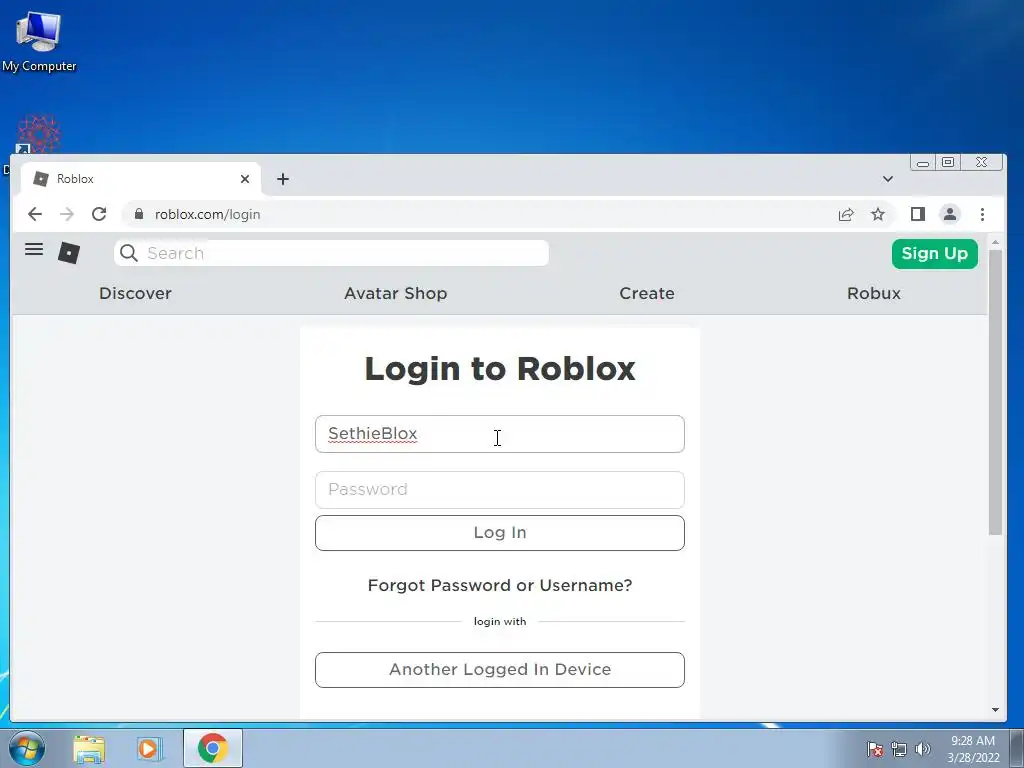This screenshot has width=1024, height=768.
Task: Click the Show desktop strip on the taskbar
Action: 1017,748
